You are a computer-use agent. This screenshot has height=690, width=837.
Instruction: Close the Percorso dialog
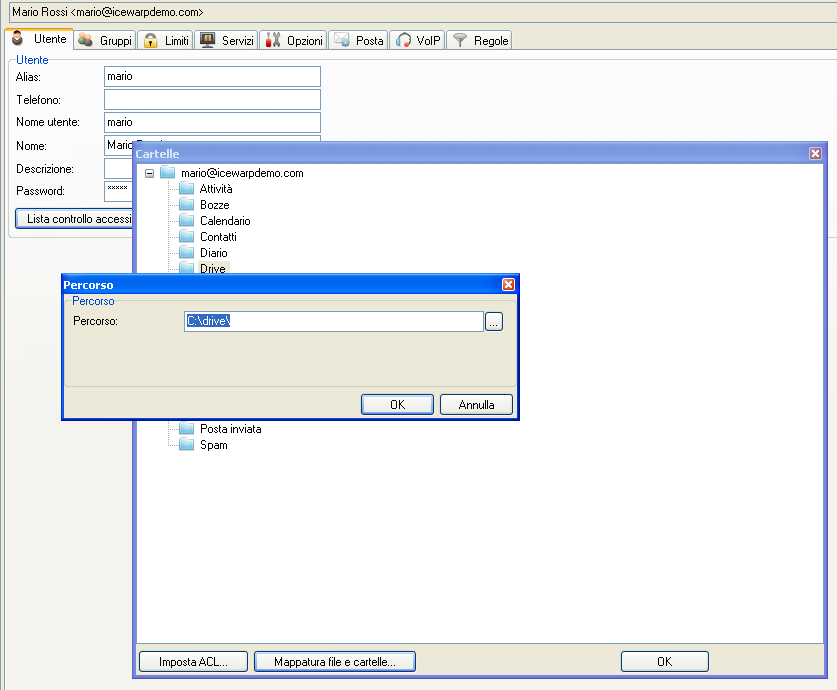coord(508,284)
